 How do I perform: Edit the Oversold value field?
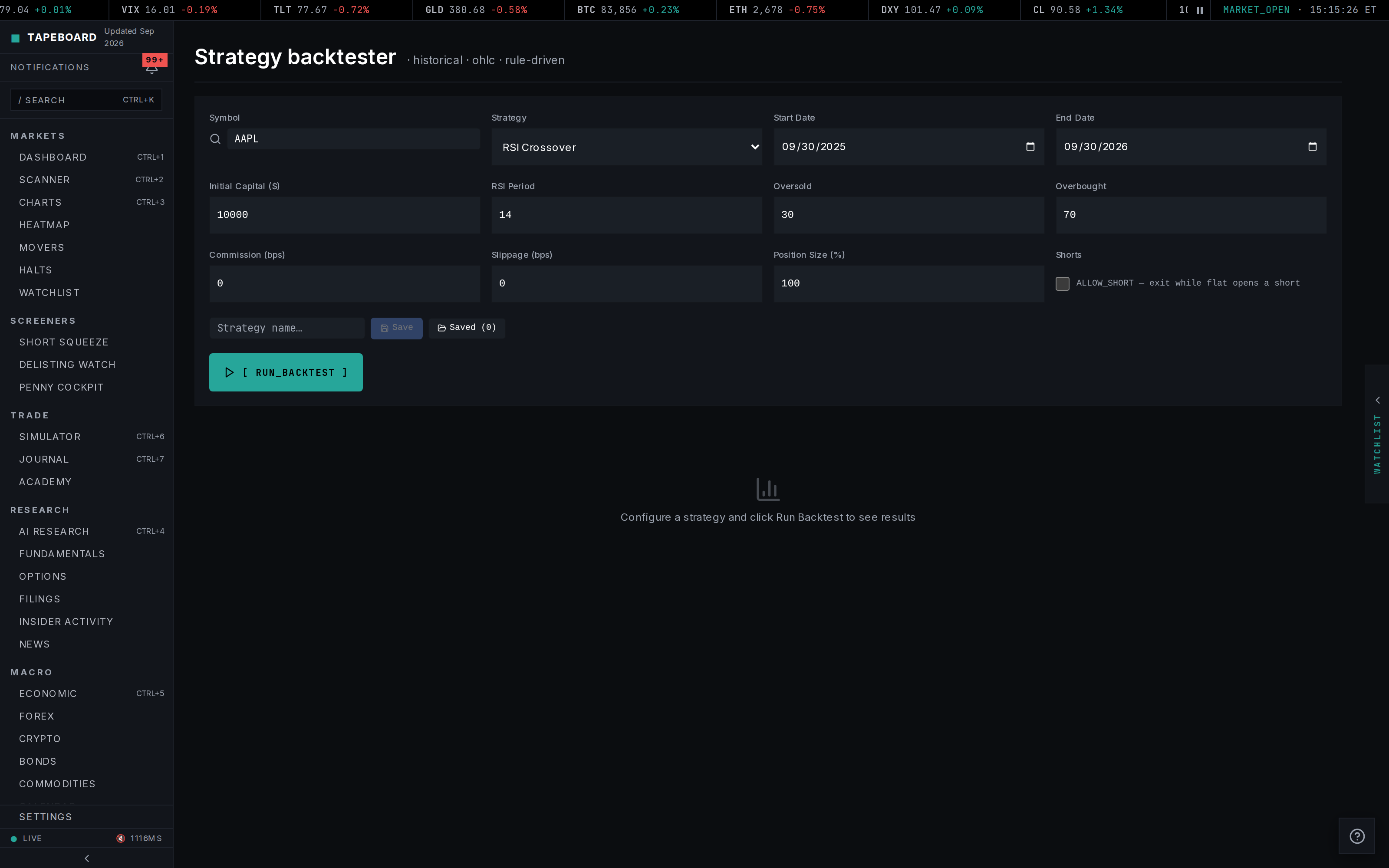[908, 215]
